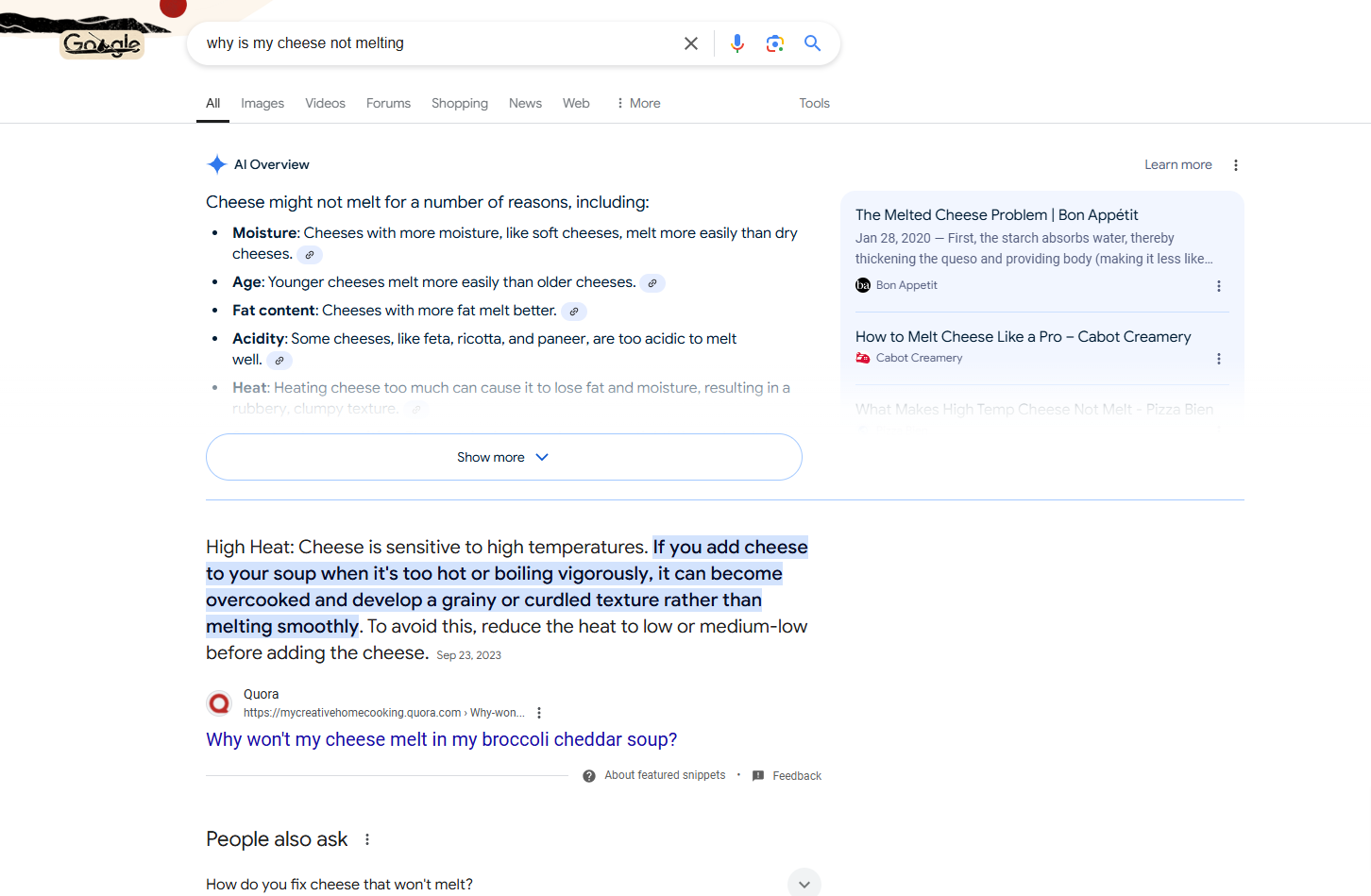The width and height of the screenshot is (1371, 896).
Task: Open the More search filters dropdown
Action: tap(638, 104)
